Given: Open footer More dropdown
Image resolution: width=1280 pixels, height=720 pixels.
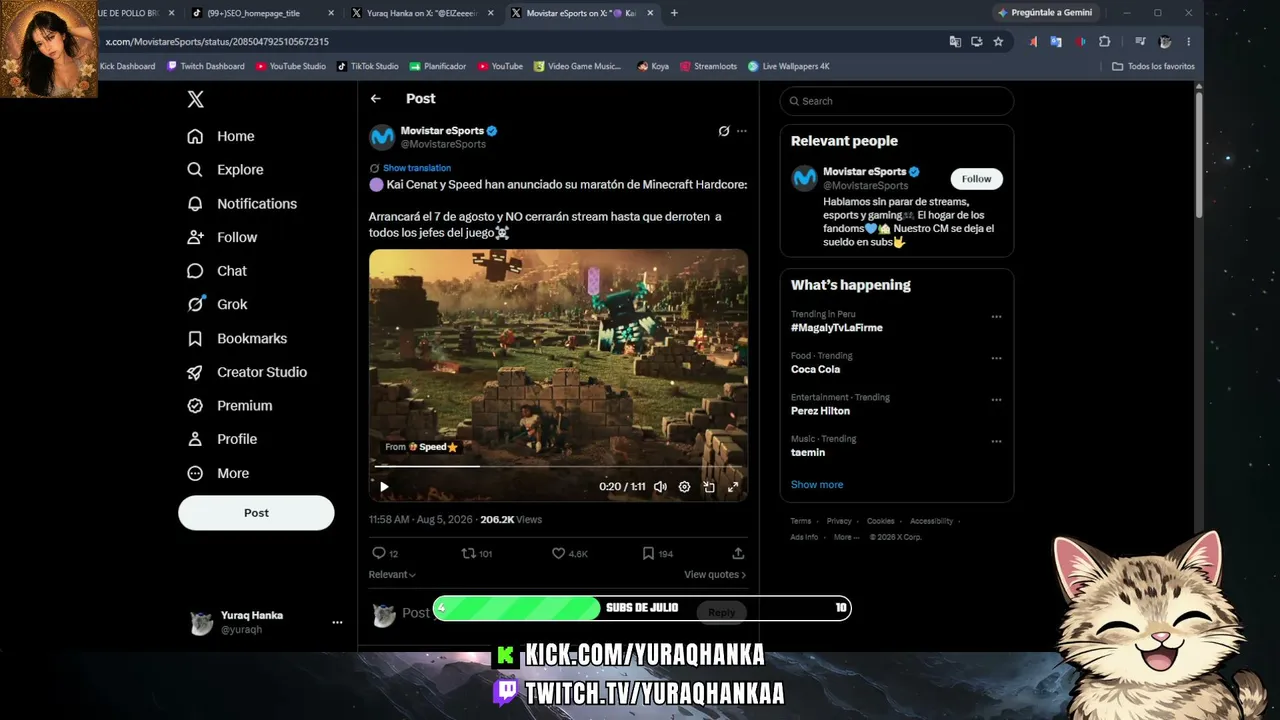Looking at the screenshot, I should point(845,537).
